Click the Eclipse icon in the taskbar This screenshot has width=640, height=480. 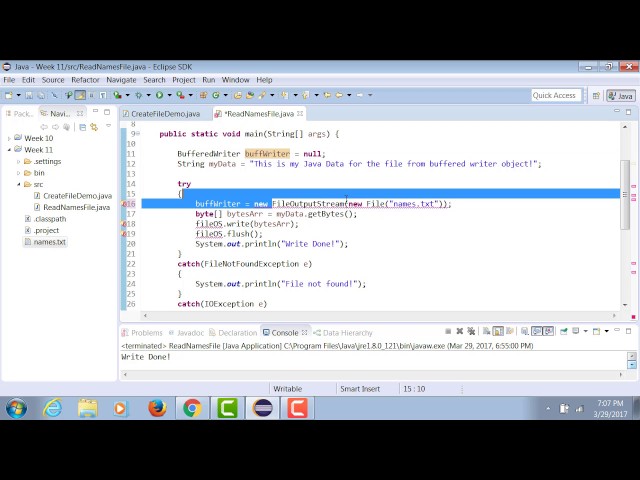(262, 408)
